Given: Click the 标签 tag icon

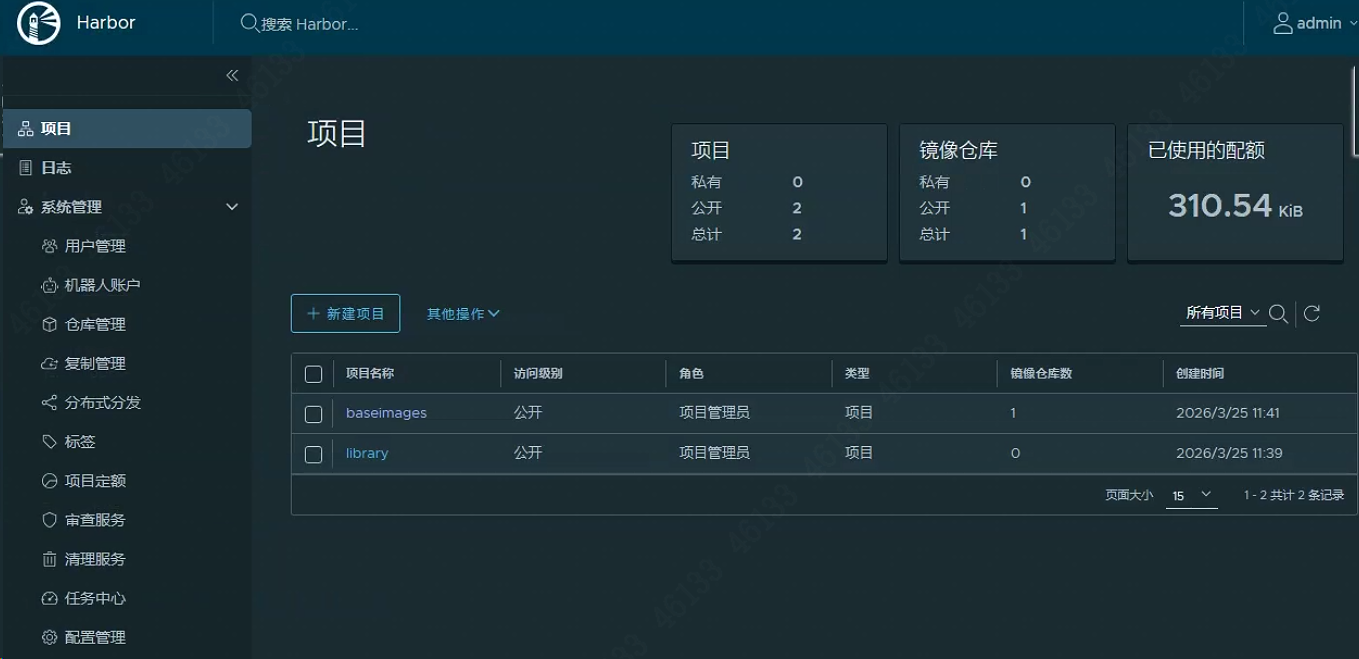Looking at the screenshot, I should [x=49, y=441].
